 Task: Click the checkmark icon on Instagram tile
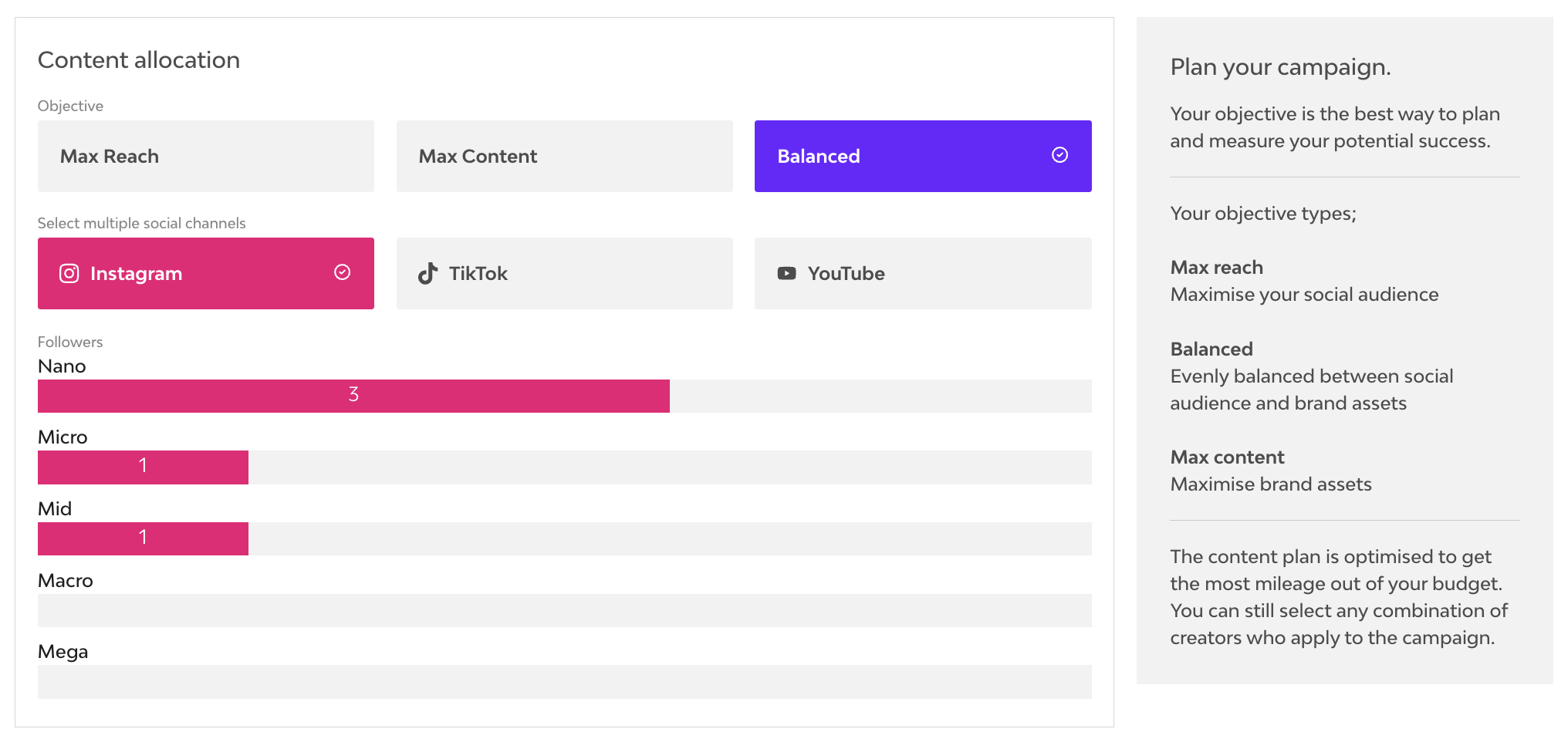(342, 272)
